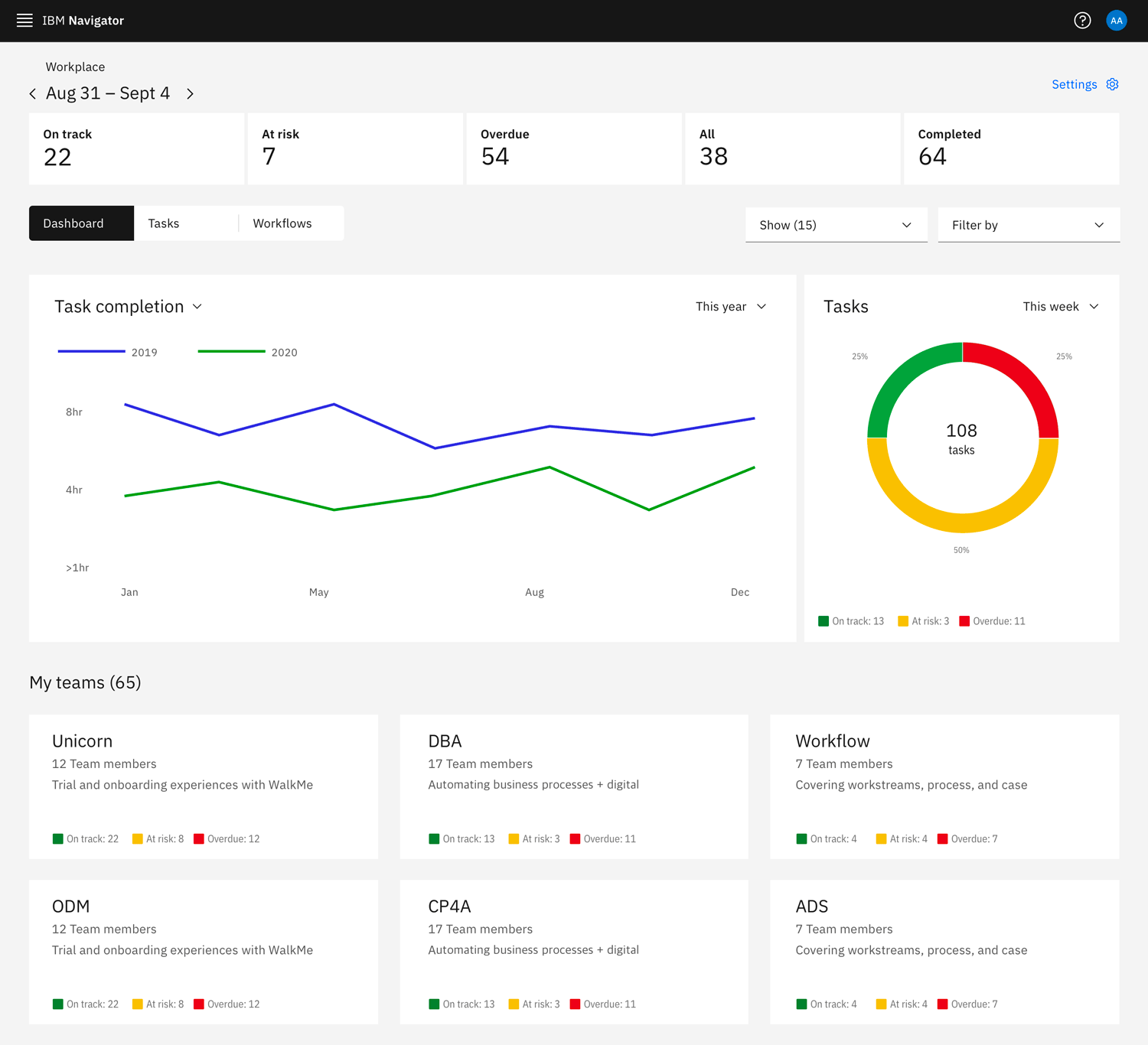Click Tasks panel yellow At risk: 3 swatch
This screenshot has width=1148, height=1045.
pos(903,621)
